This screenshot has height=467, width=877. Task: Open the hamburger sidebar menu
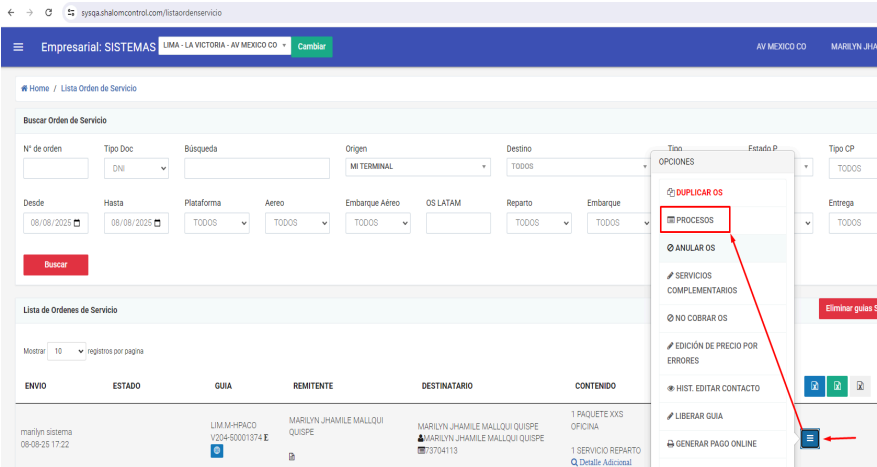click(18, 47)
